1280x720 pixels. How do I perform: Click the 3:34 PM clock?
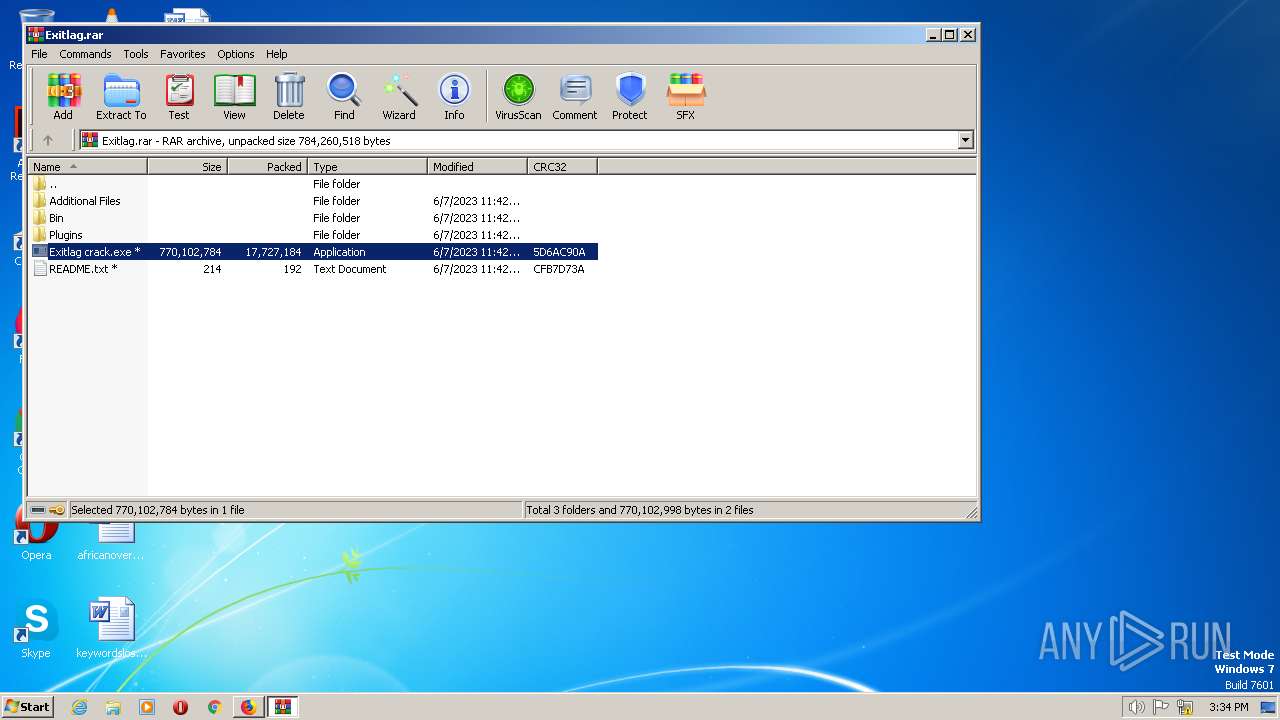coord(1228,707)
